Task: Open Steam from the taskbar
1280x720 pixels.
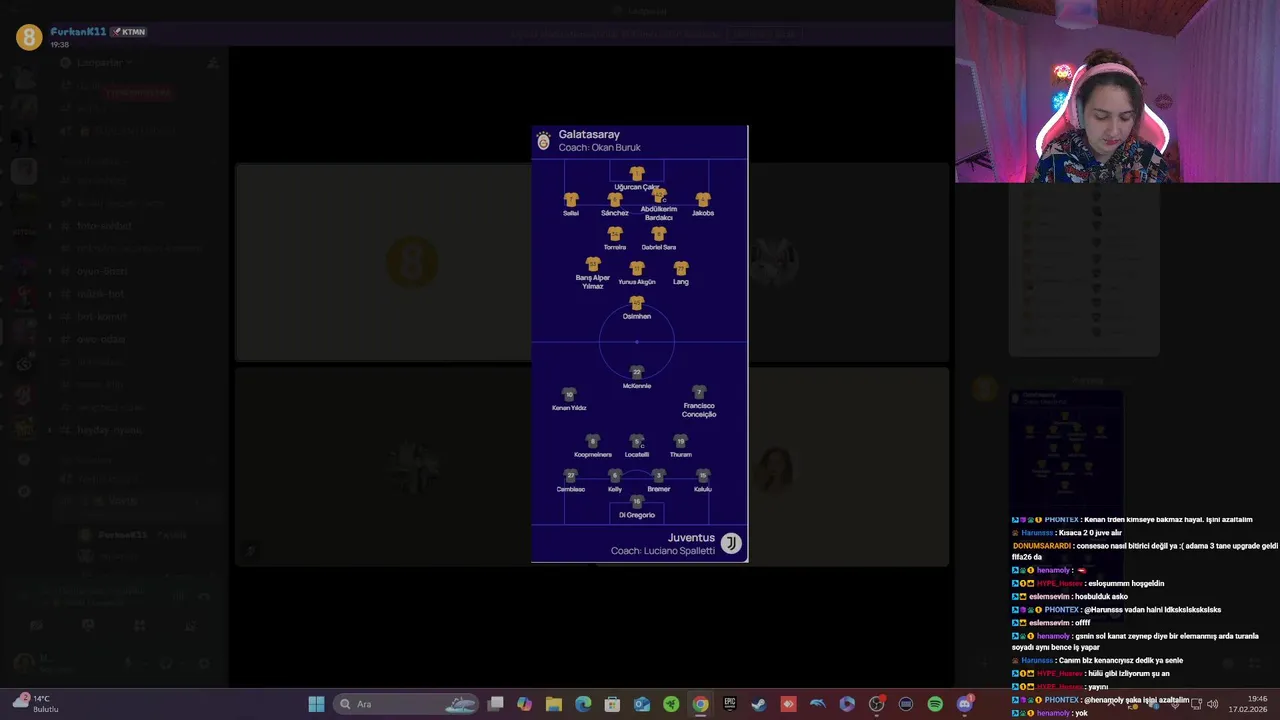Action: pyautogui.click(x=759, y=704)
